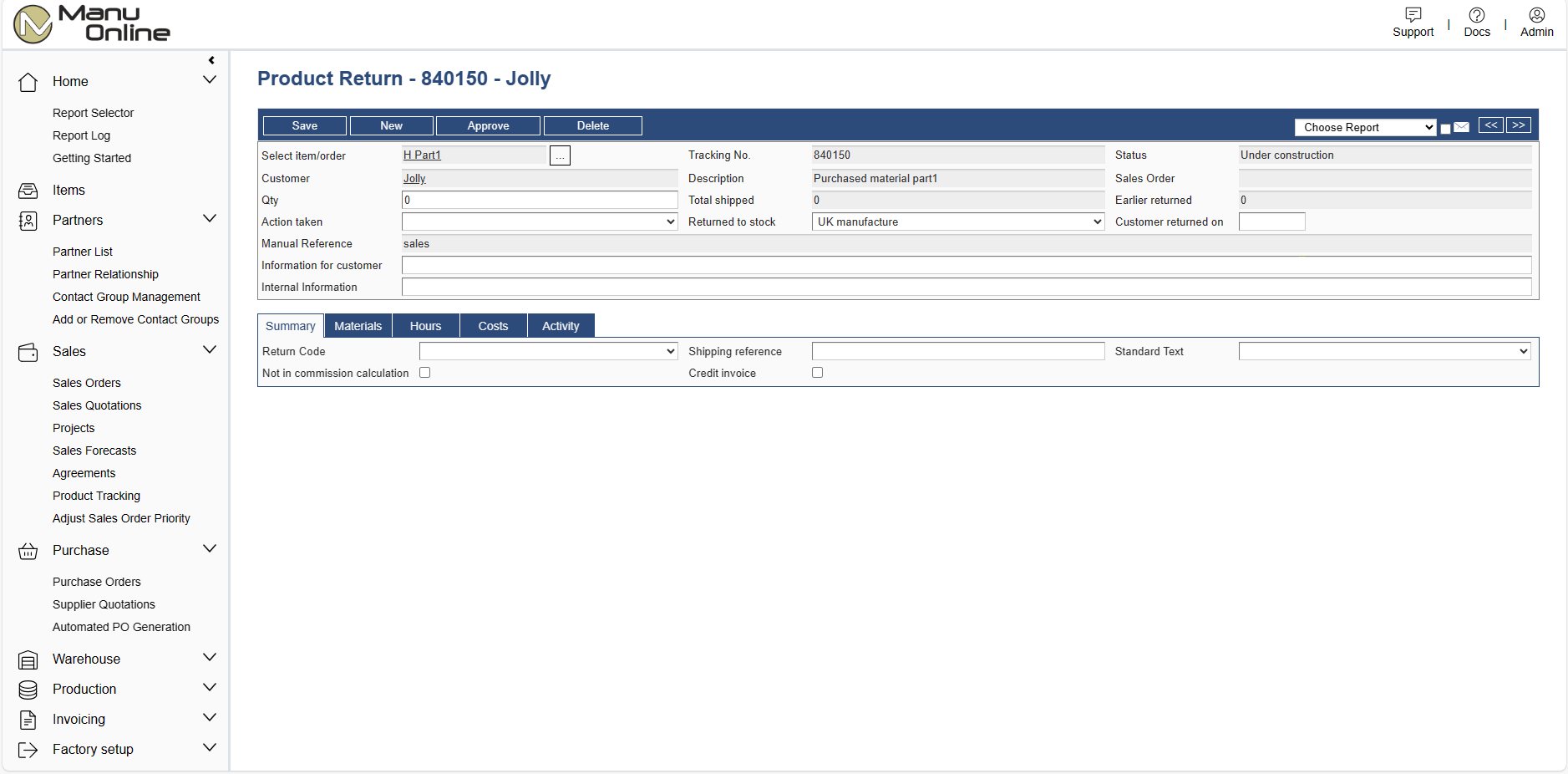Click the Purchase basket icon
Image resolution: width=1568 pixels, height=774 pixels.
pyautogui.click(x=28, y=551)
